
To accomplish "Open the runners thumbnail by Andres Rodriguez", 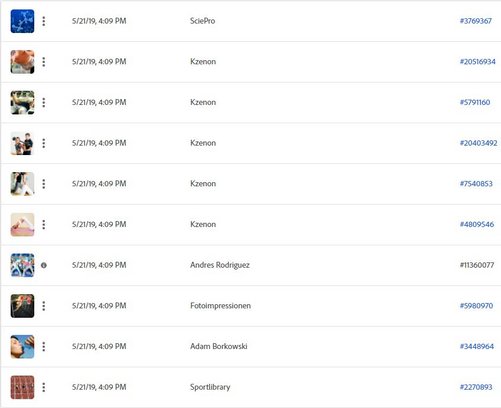I will (x=22, y=265).
